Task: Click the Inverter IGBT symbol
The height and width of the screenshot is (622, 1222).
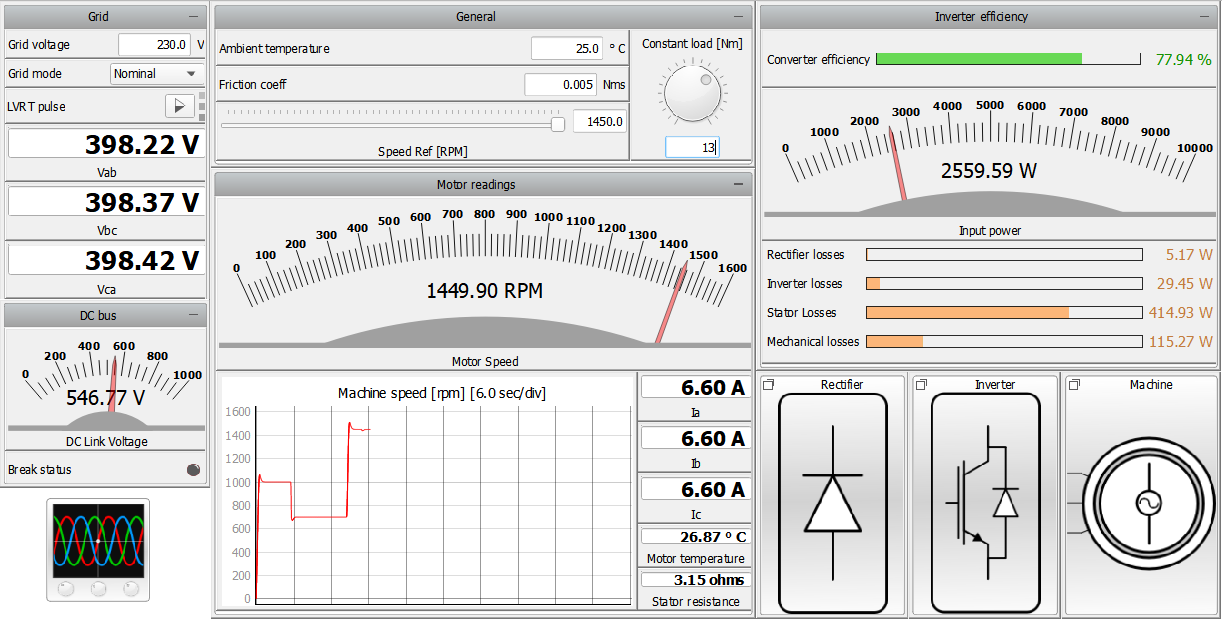Action: pos(985,503)
